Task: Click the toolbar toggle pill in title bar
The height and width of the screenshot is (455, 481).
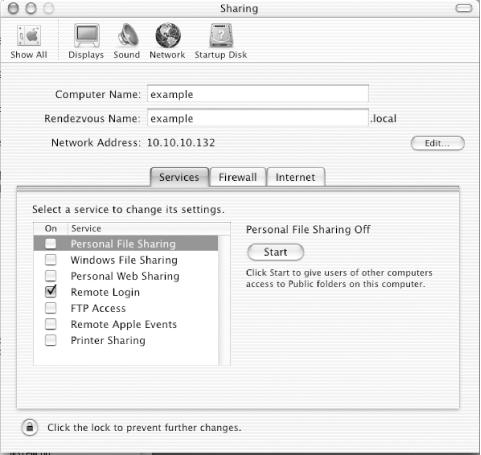Action: [x=464, y=8]
